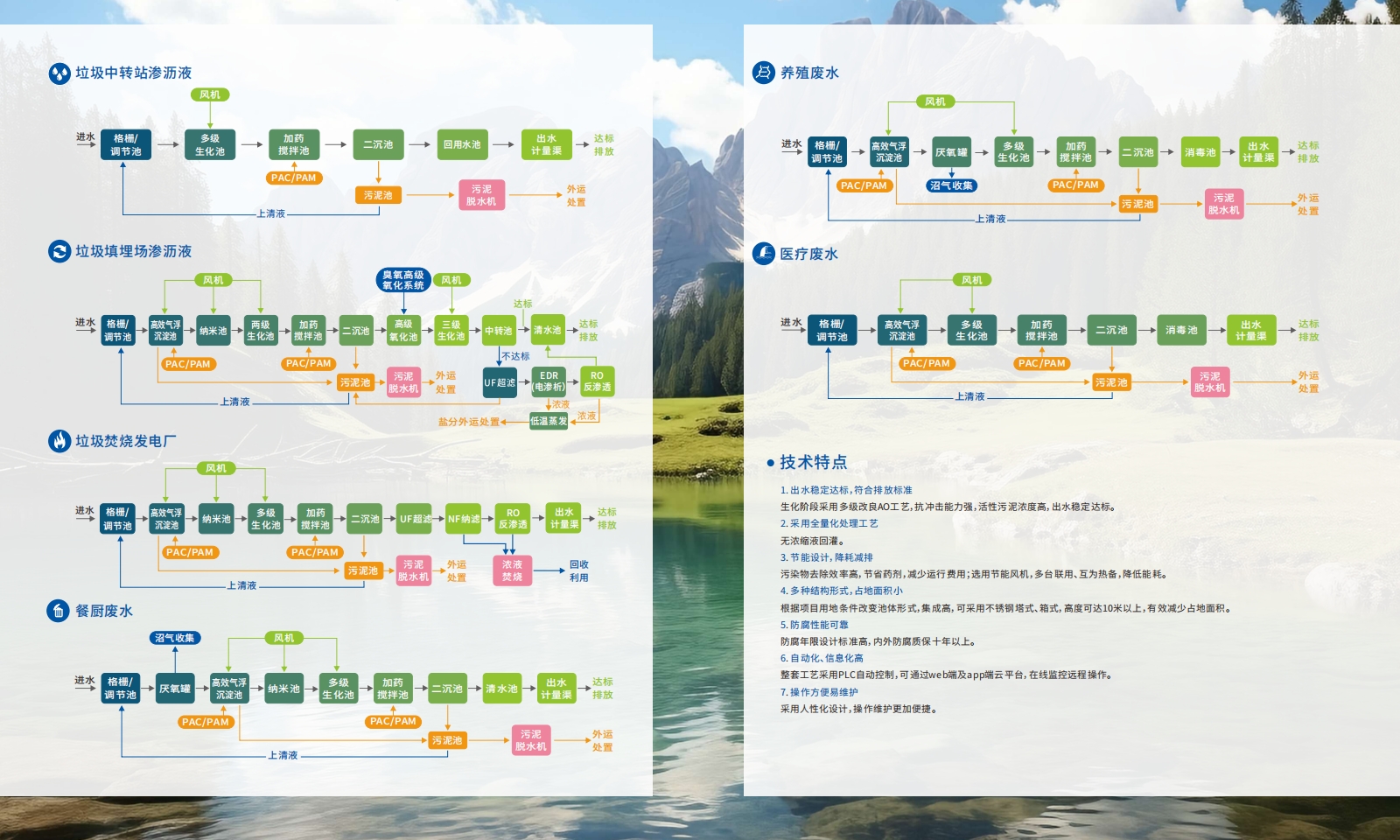Click the EDR(电渗析) process box
The image size is (1400, 840).
[x=549, y=381]
